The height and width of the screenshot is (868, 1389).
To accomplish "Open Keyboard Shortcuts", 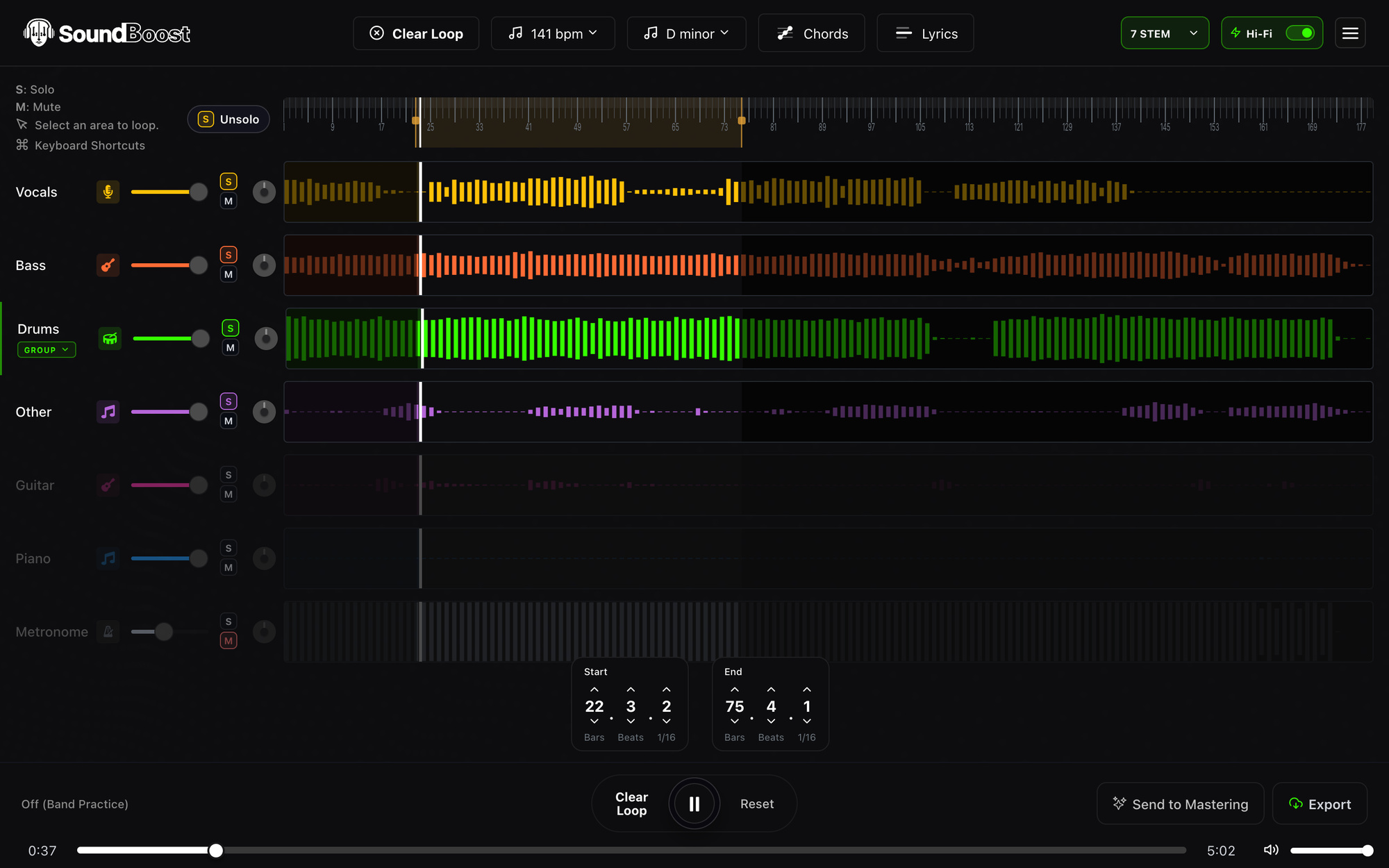I will (81, 145).
